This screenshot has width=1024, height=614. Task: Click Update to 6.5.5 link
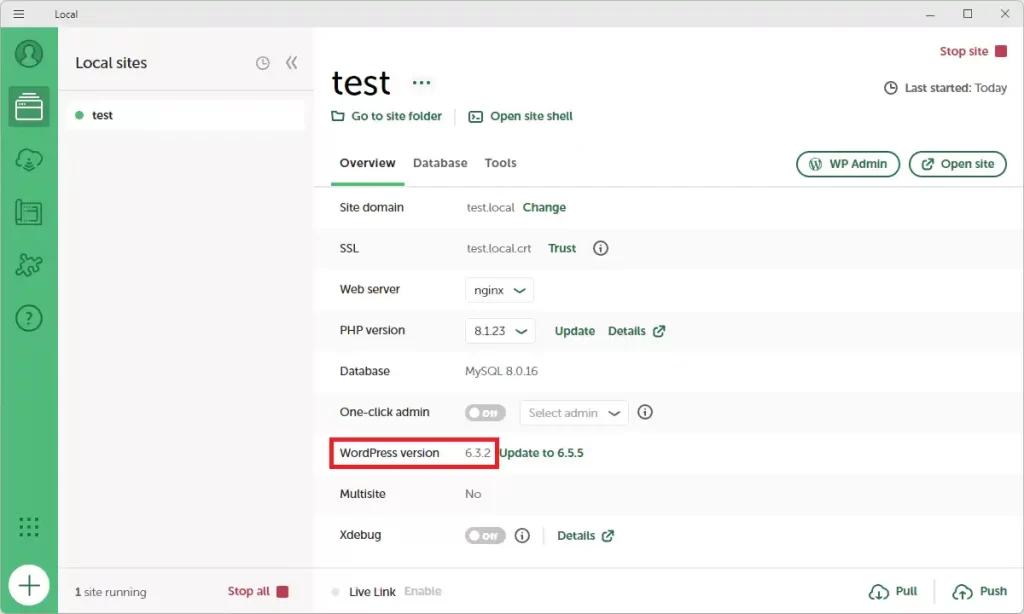tap(541, 453)
